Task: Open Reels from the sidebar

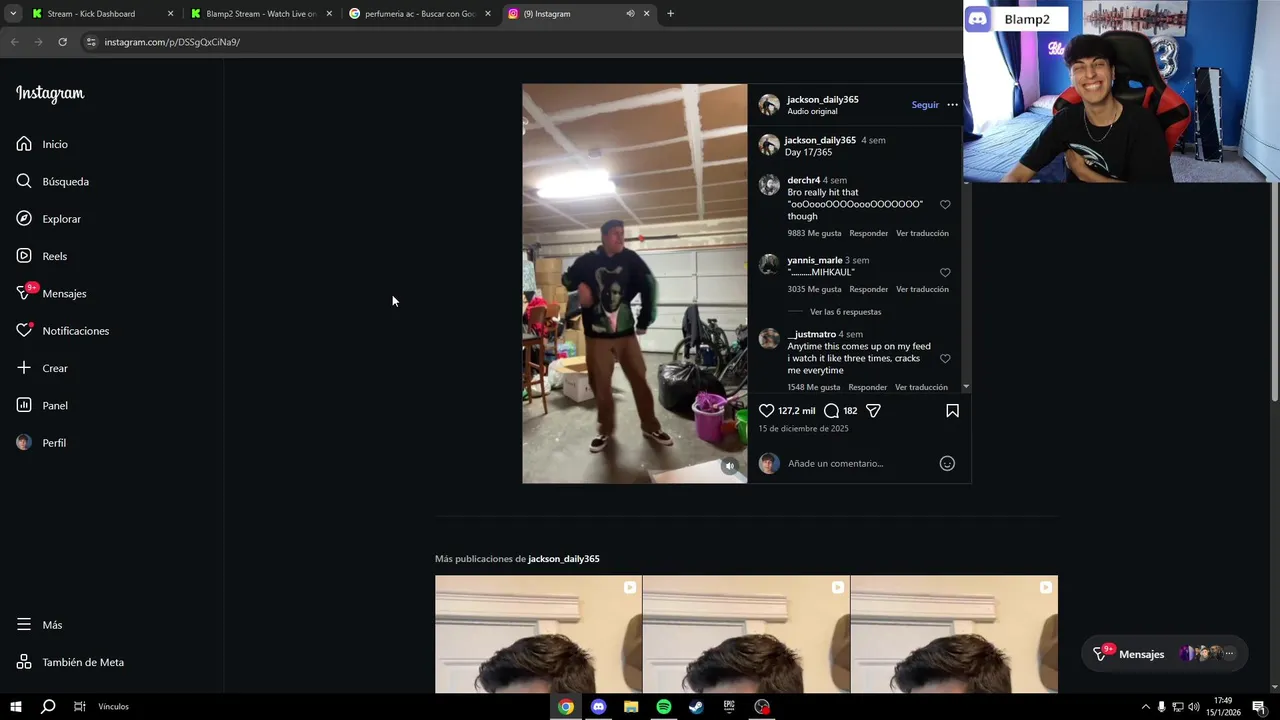Action: (42, 256)
